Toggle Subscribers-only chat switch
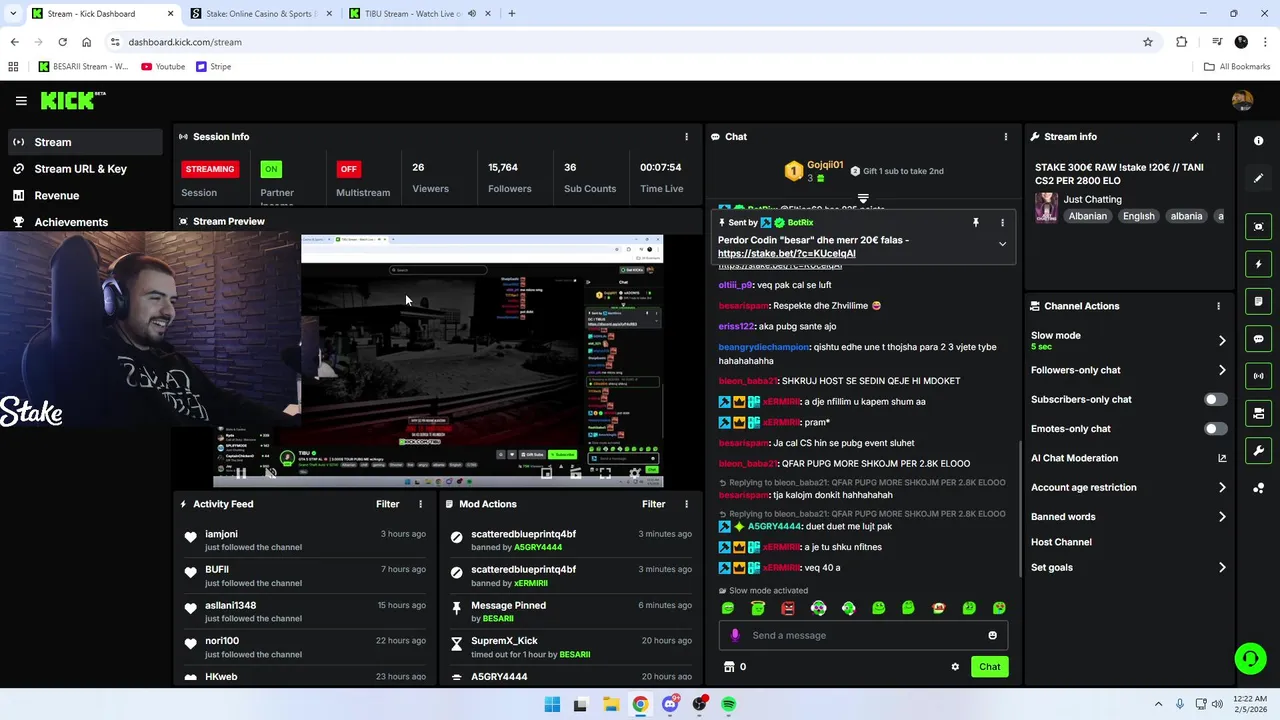This screenshot has height=720, width=1280. pos(1215,399)
